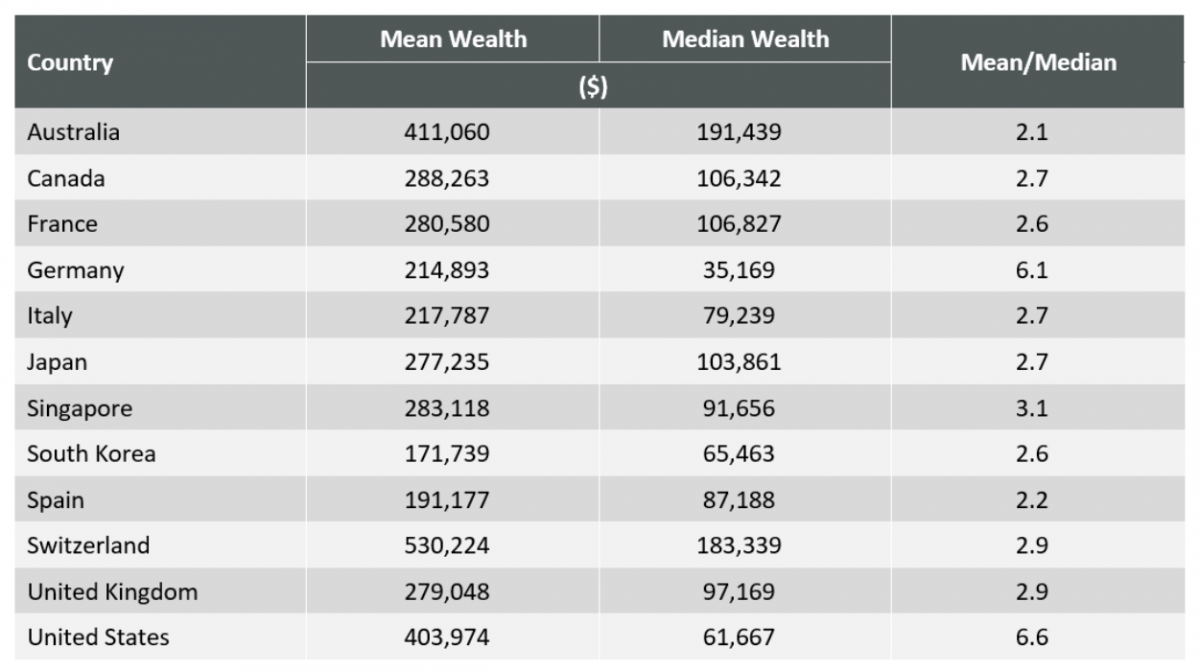Select the Australia country cell
The height and width of the screenshot is (671, 1200).
click(73, 132)
